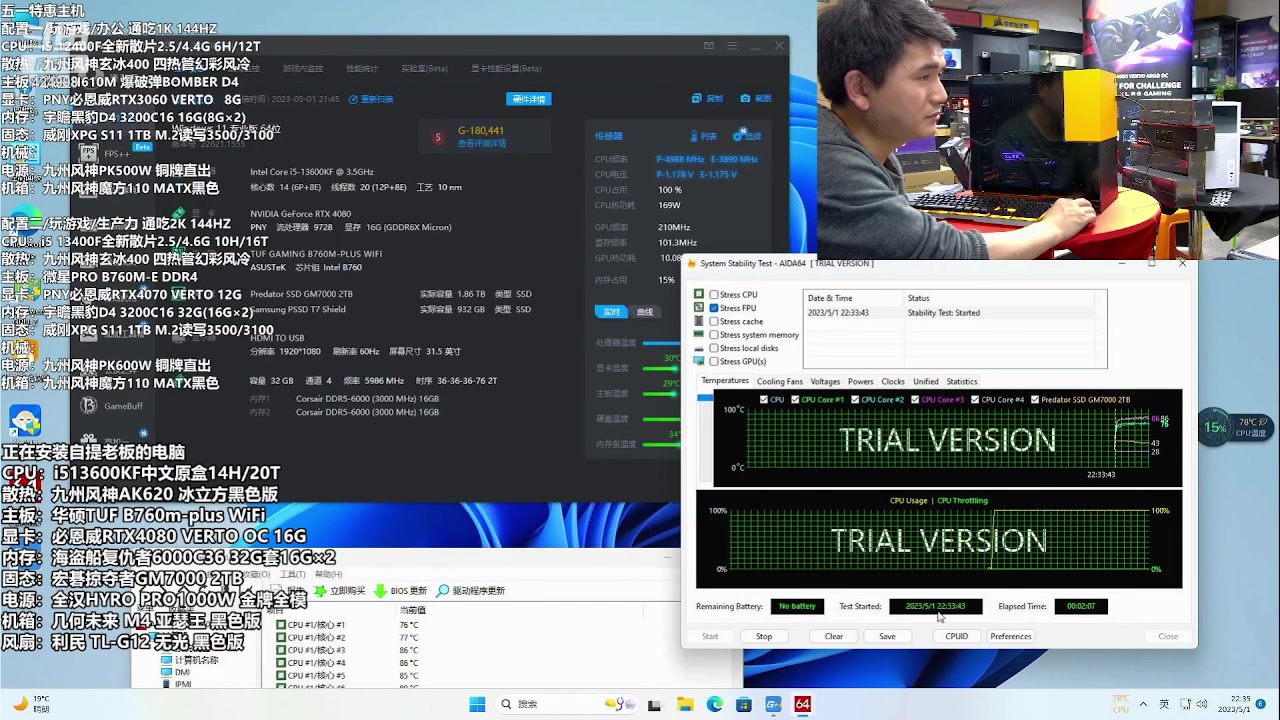Switch to the Powers tab
The width and height of the screenshot is (1280, 720).
point(861,381)
